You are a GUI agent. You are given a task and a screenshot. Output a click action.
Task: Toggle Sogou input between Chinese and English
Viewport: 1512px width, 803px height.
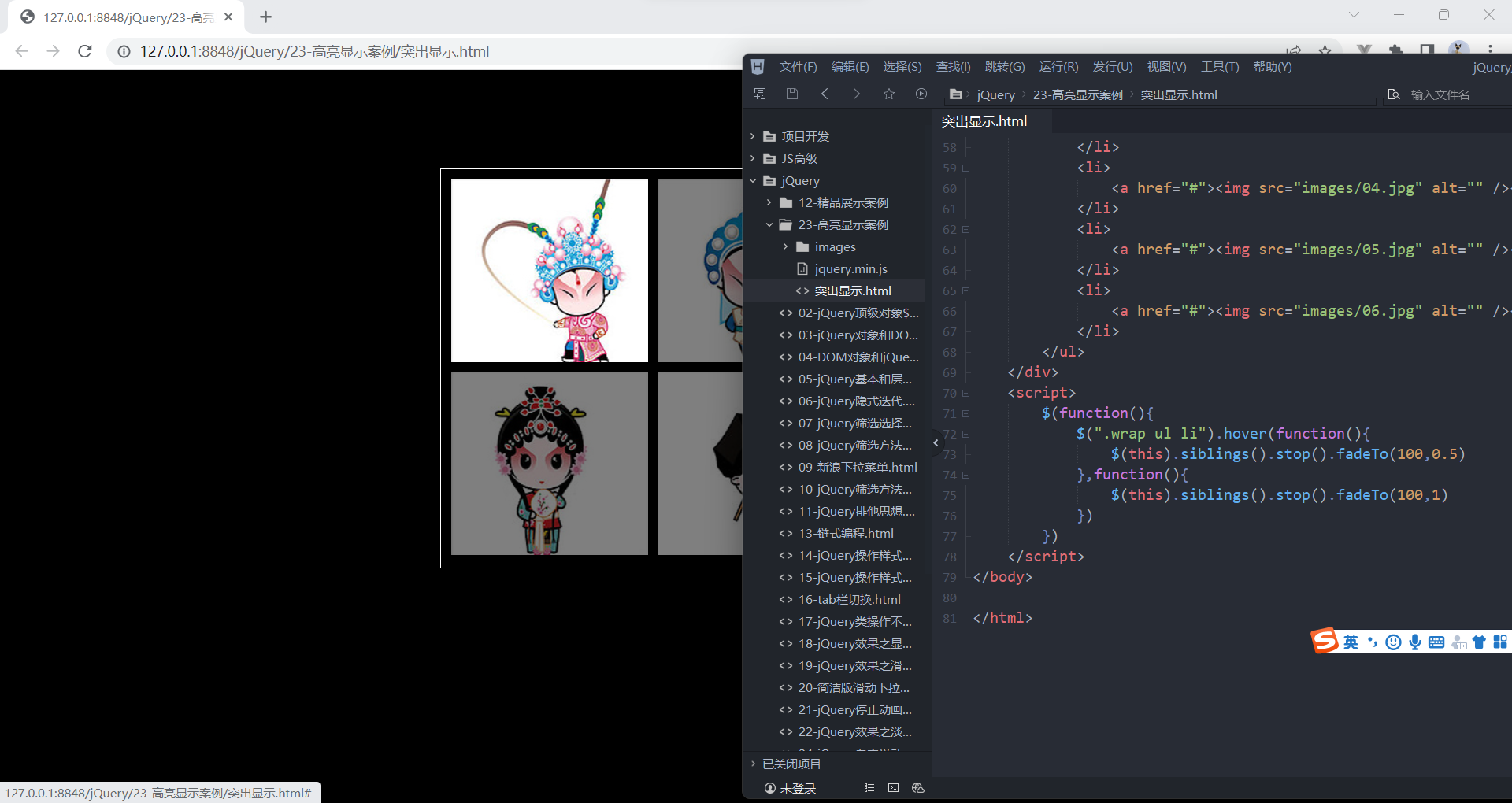coord(1351,642)
